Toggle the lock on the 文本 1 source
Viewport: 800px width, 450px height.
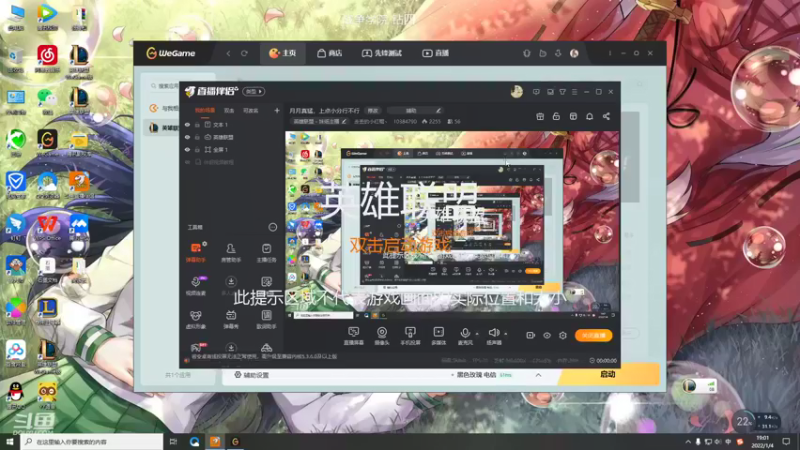coord(197,124)
